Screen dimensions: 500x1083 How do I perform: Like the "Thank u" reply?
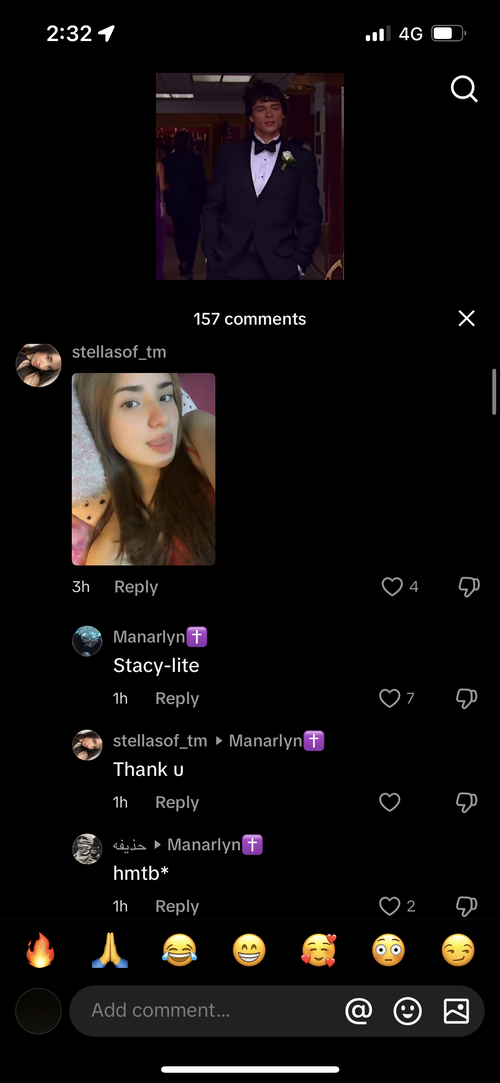click(x=390, y=802)
